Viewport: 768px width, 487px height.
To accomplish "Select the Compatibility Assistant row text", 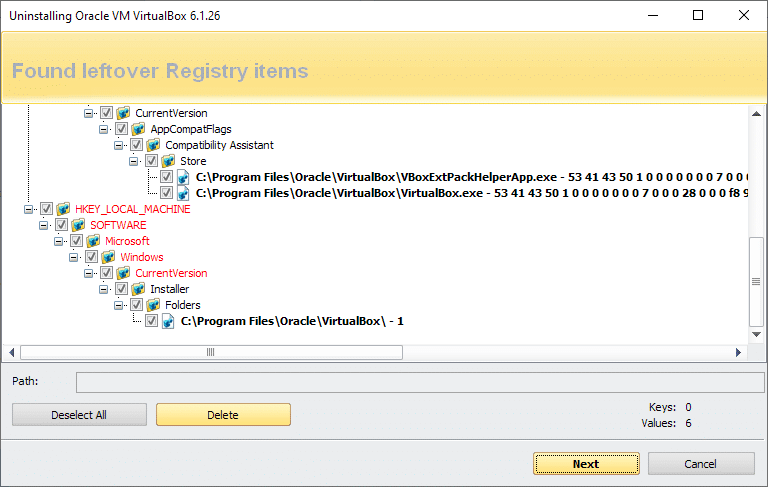I will point(219,145).
